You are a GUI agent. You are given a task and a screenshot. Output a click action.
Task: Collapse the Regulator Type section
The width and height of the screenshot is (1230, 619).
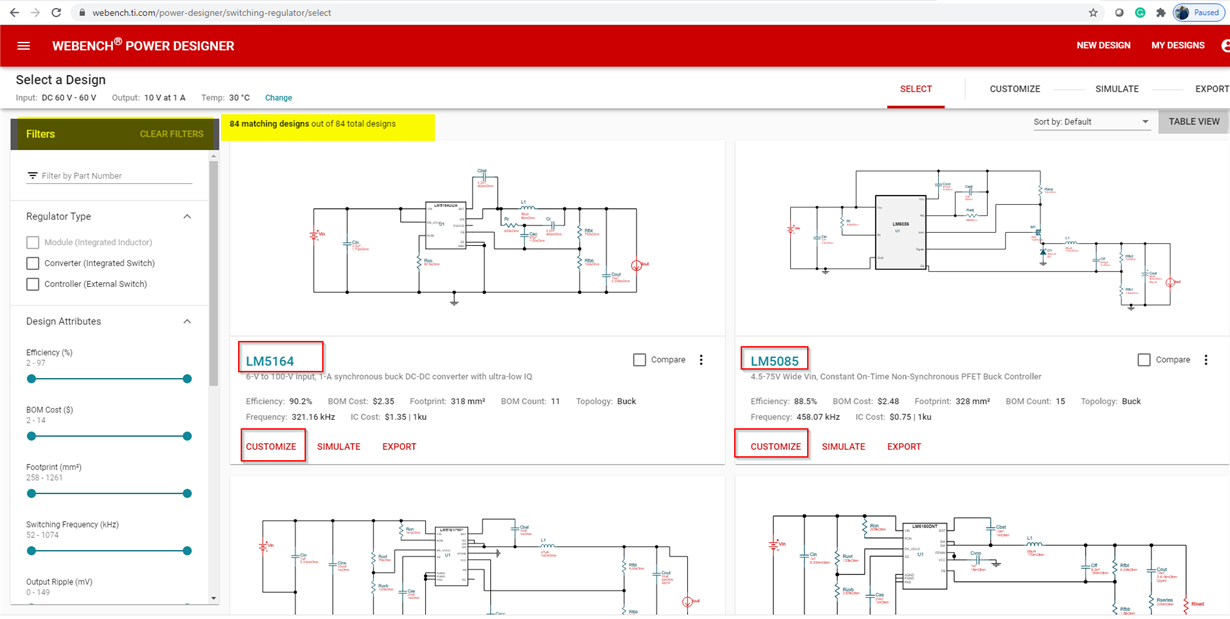point(187,217)
